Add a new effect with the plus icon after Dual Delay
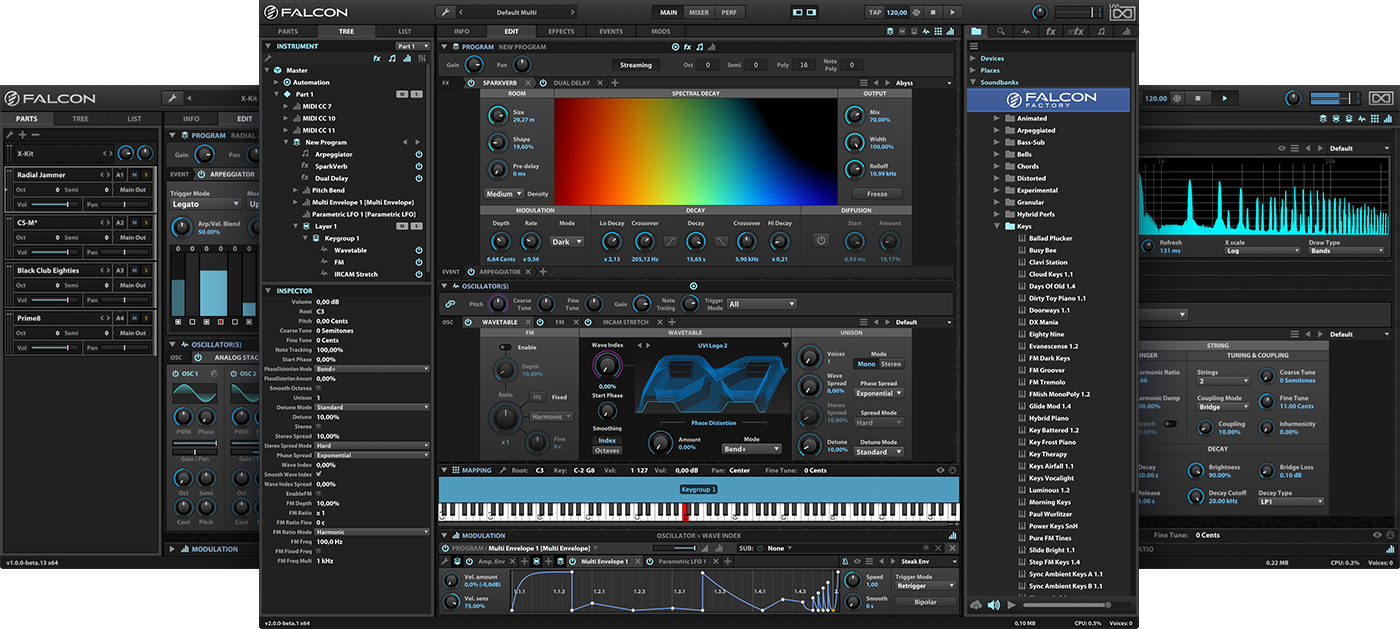 coord(615,83)
